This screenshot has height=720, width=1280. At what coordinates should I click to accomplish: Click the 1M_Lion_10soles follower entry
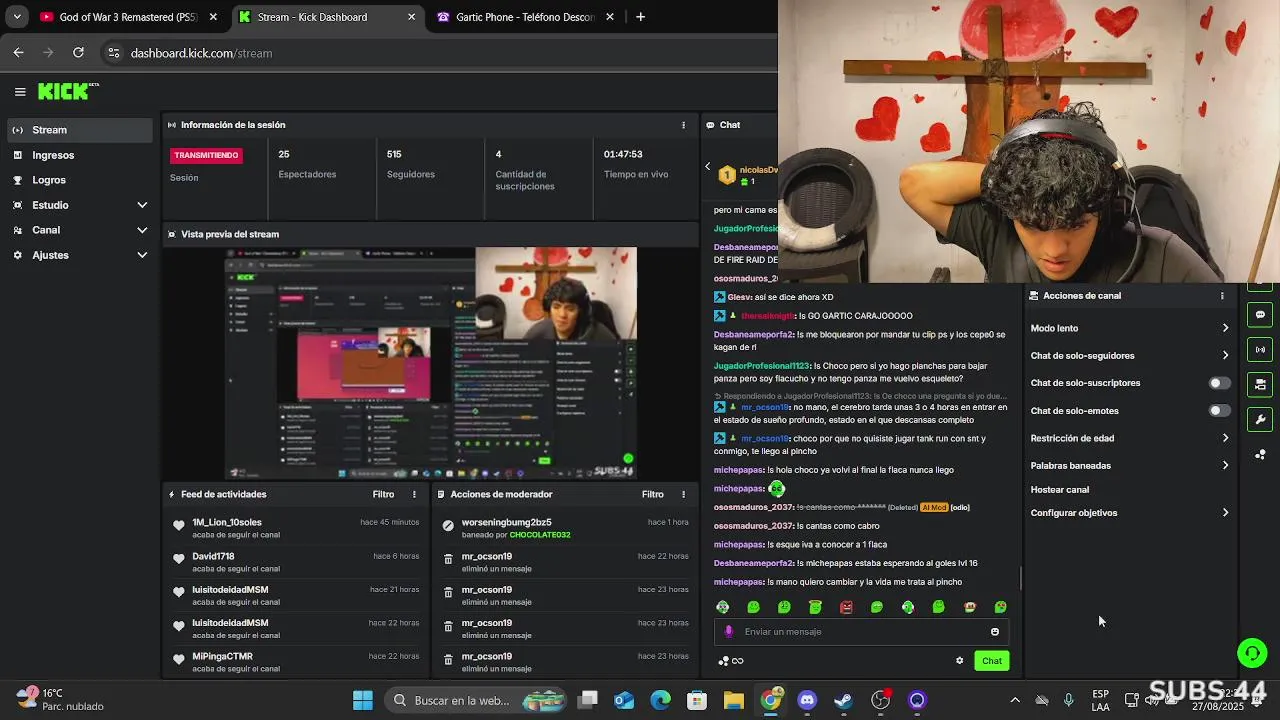(x=295, y=528)
